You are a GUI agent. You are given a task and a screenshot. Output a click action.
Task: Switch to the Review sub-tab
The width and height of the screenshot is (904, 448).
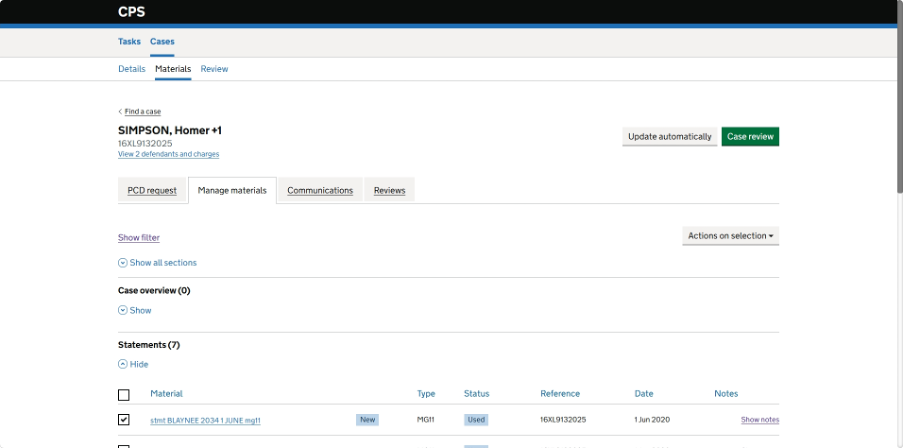coord(214,69)
